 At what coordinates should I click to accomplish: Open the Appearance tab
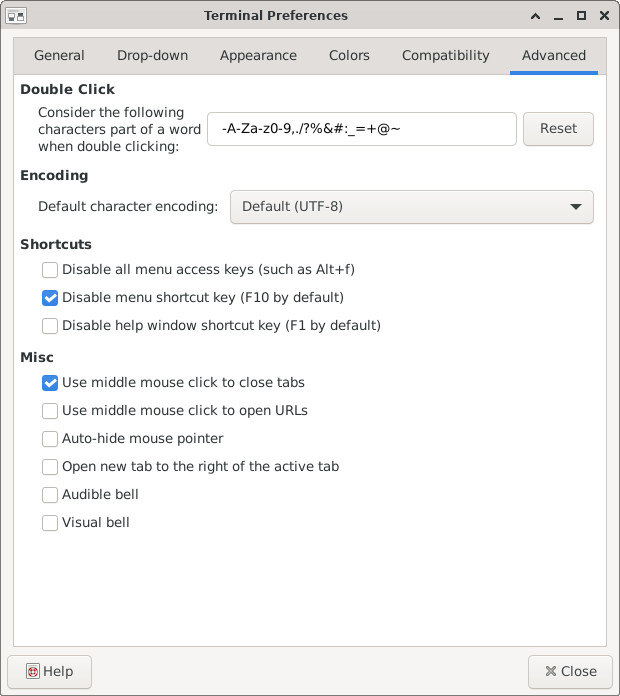258,55
